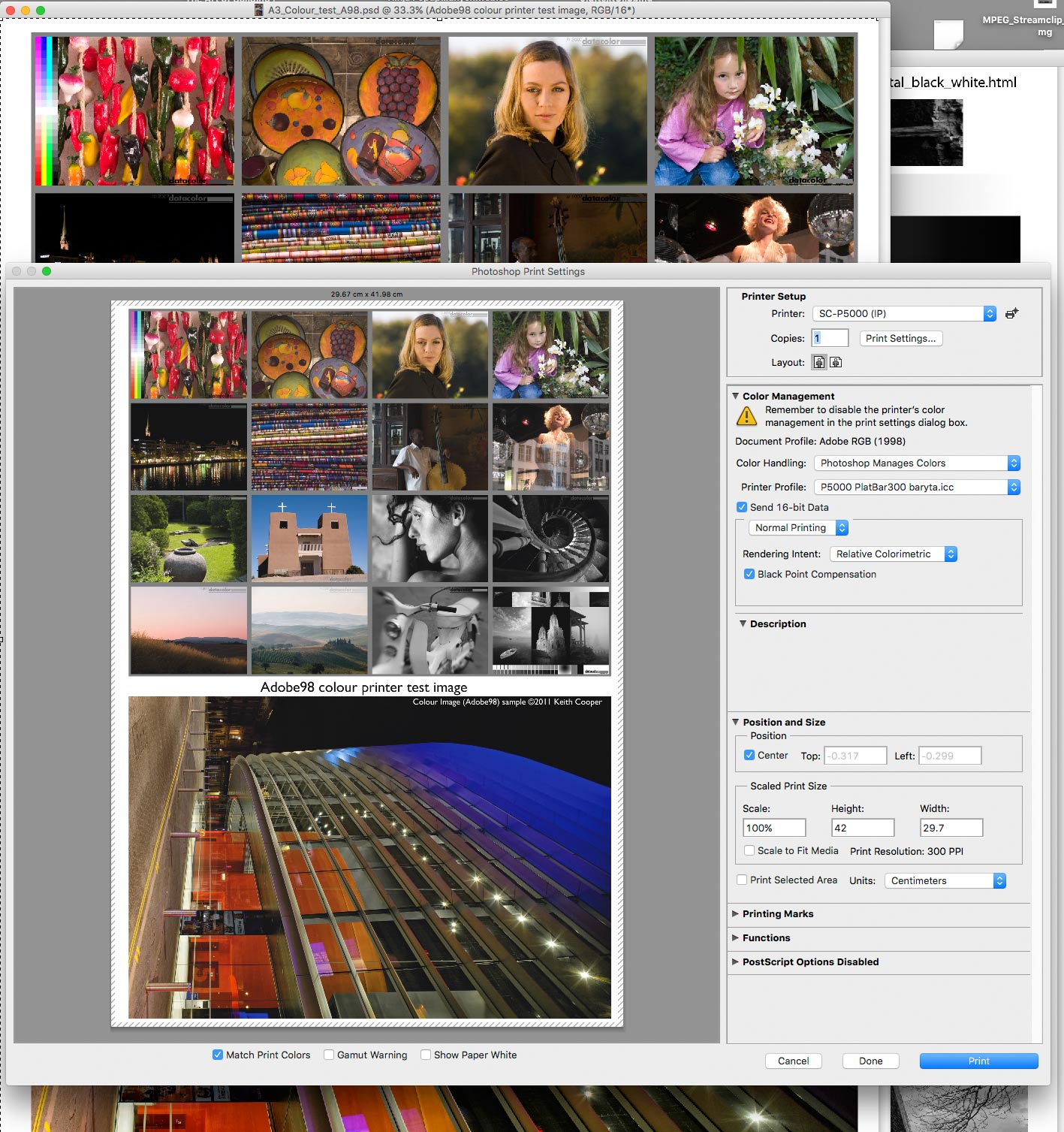
Task: Click the Done button
Action: 871,1061
